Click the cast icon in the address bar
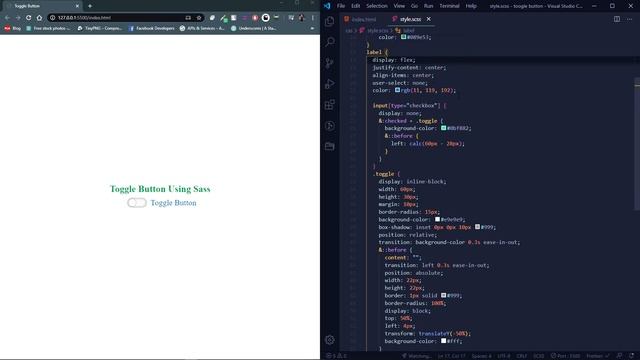 (188, 18)
